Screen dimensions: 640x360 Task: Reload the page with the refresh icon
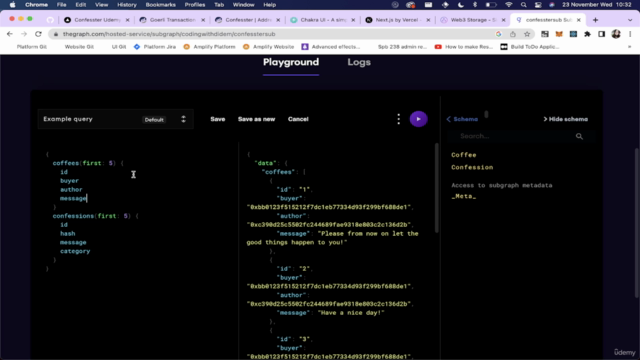point(38,34)
